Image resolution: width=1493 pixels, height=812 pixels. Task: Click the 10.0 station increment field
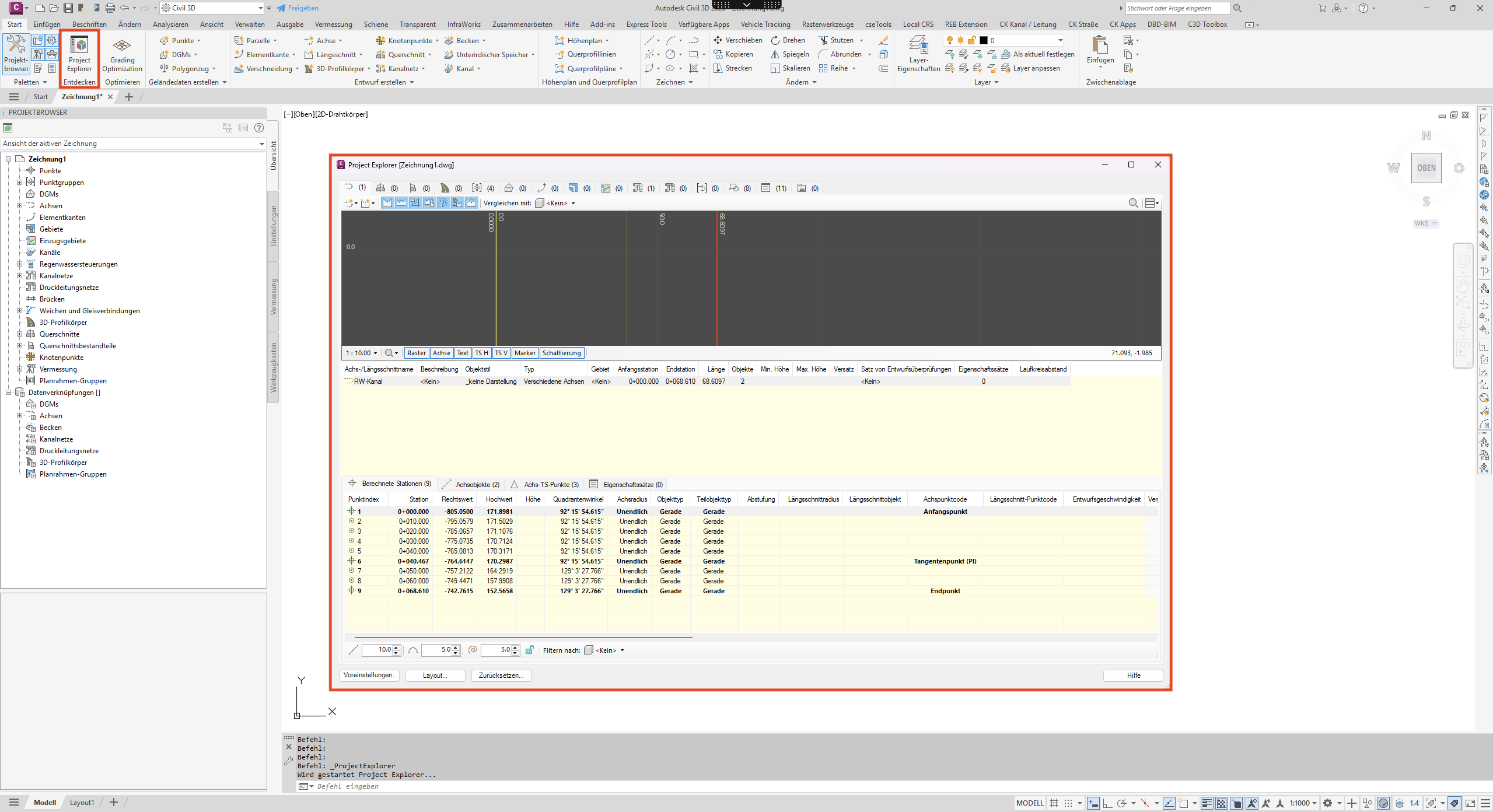[378, 650]
